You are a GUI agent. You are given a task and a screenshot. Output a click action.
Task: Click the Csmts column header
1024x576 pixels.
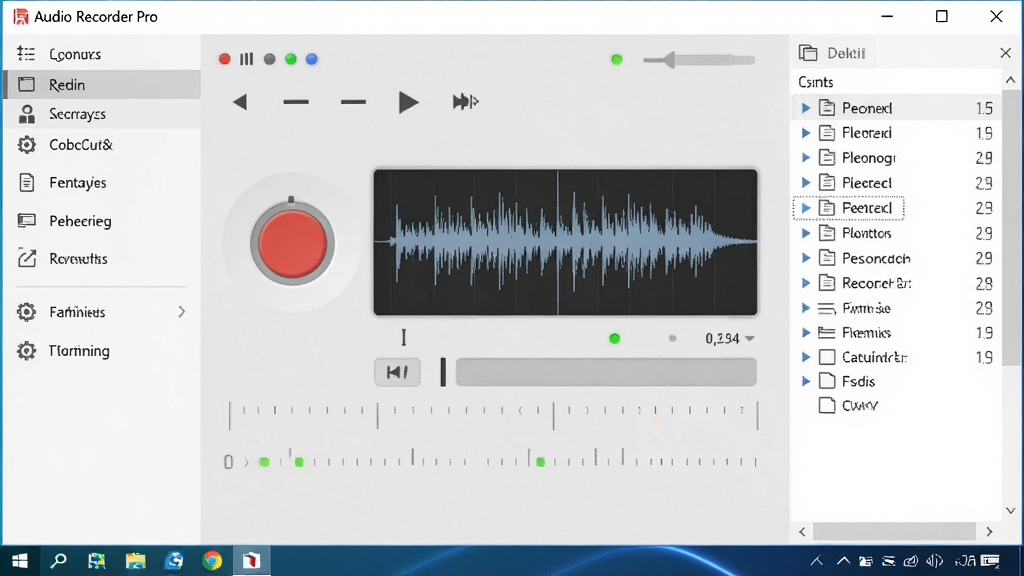coord(816,82)
